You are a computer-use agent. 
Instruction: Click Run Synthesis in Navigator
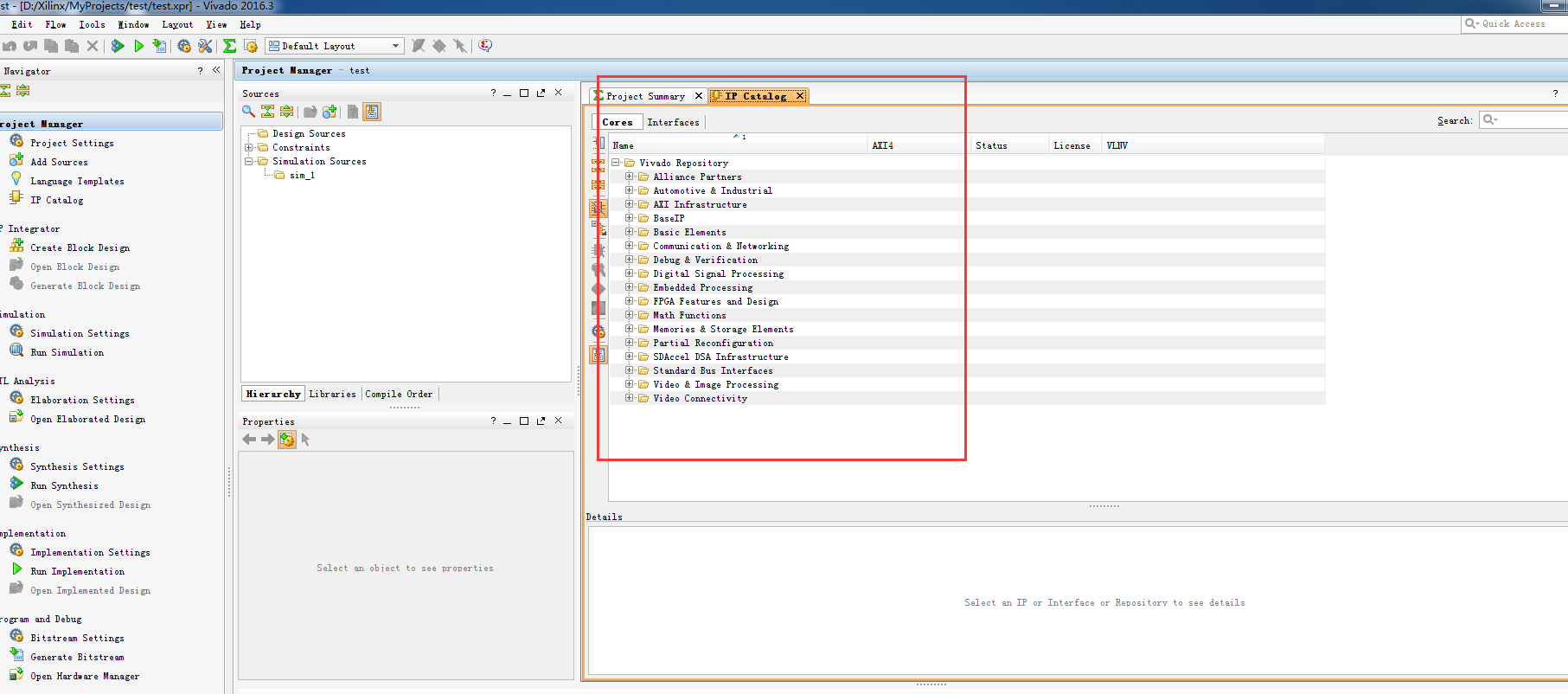coord(64,485)
